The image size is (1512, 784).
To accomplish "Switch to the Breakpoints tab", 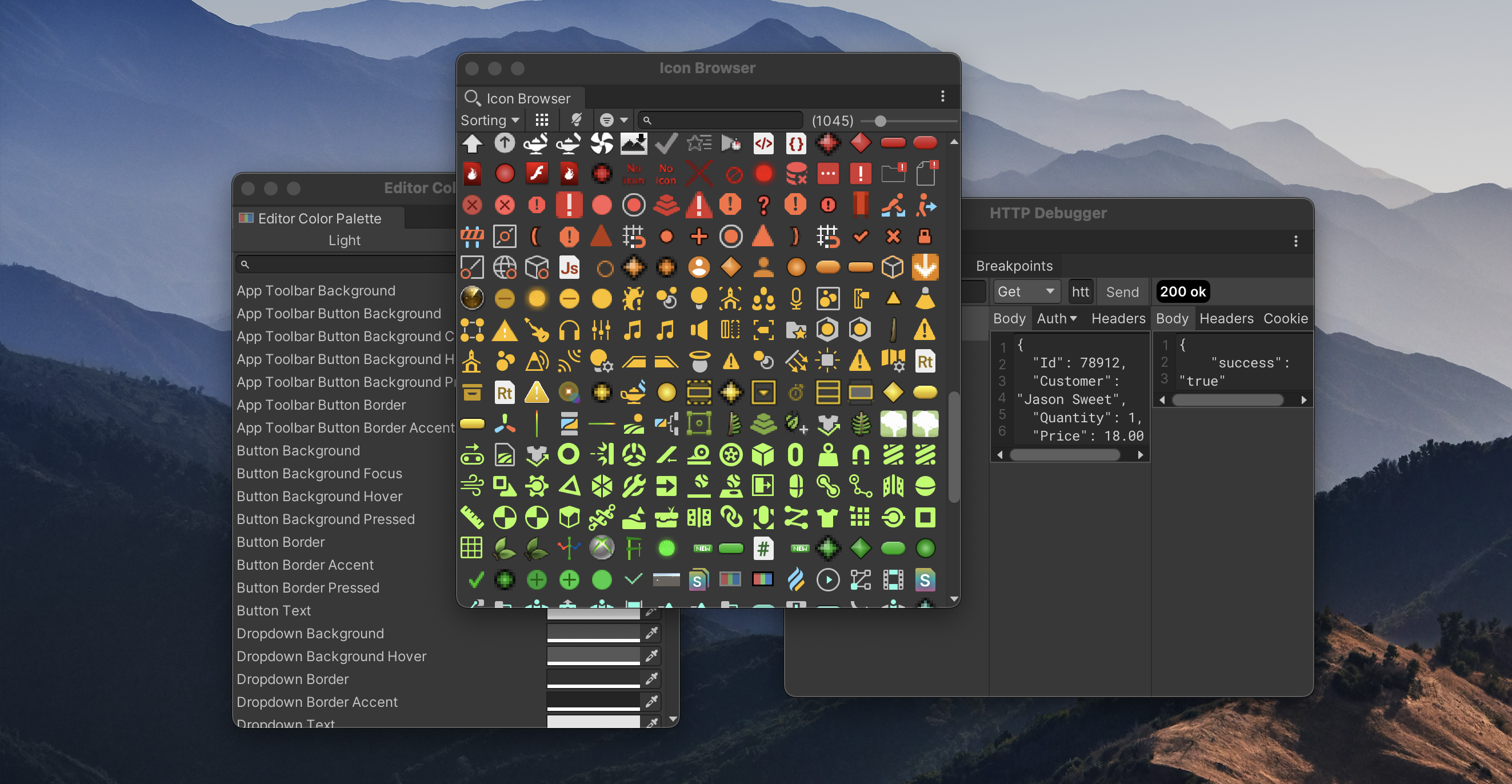I will point(1014,266).
